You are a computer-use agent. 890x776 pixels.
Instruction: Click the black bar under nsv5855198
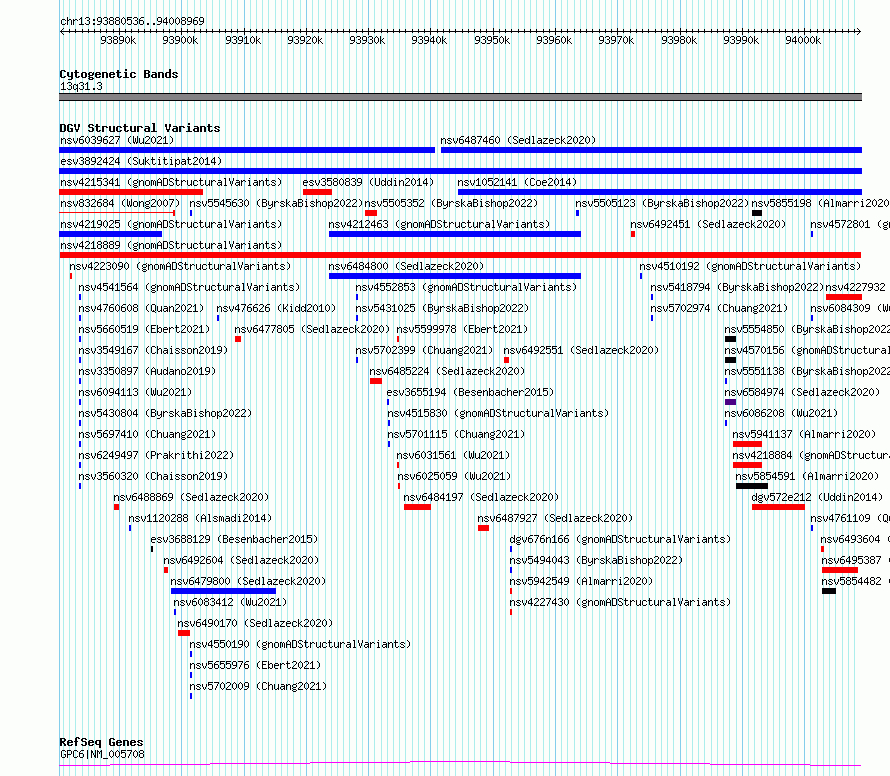pyautogui.click(x=757, y=213)
